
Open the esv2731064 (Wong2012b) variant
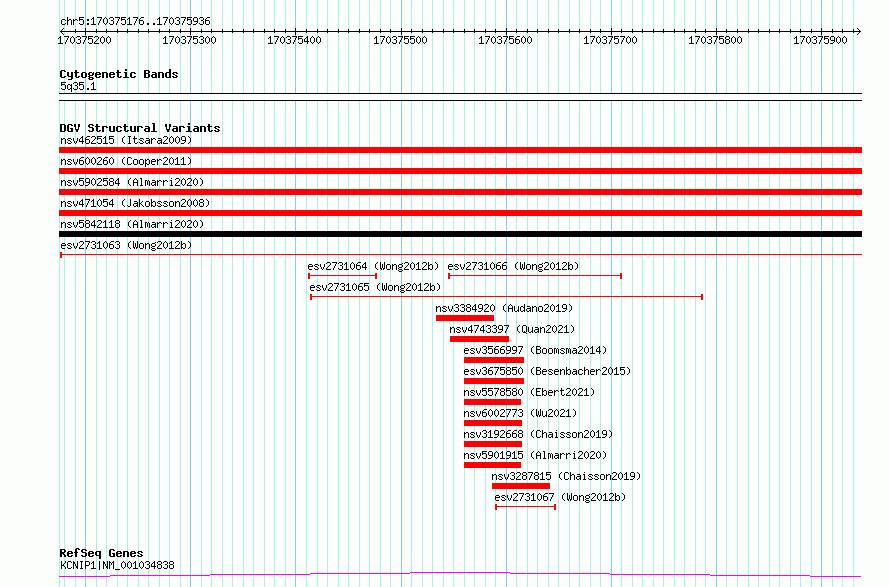(373, 266)
